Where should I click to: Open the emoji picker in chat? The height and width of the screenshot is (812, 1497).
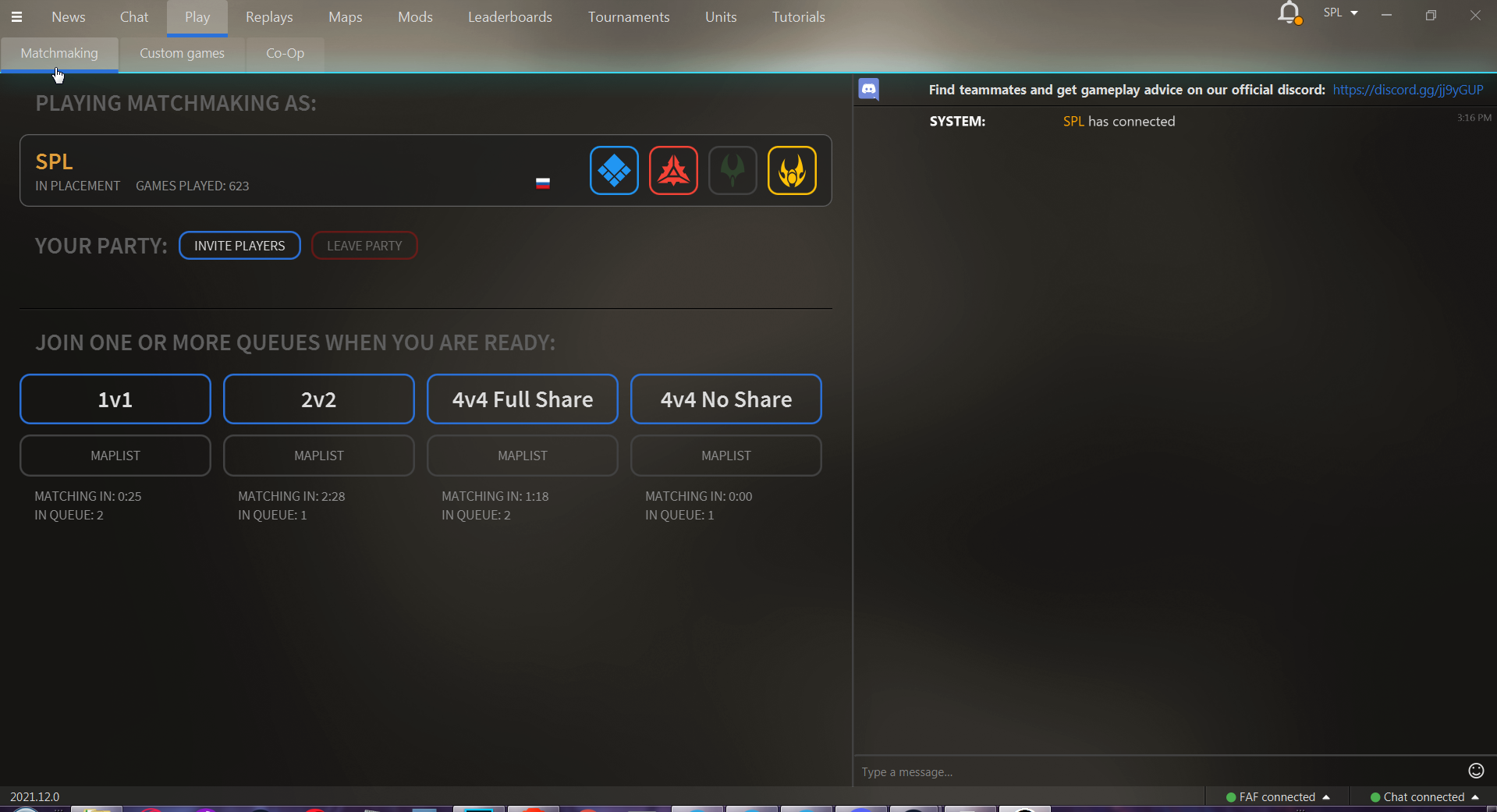pos(1476,771)
